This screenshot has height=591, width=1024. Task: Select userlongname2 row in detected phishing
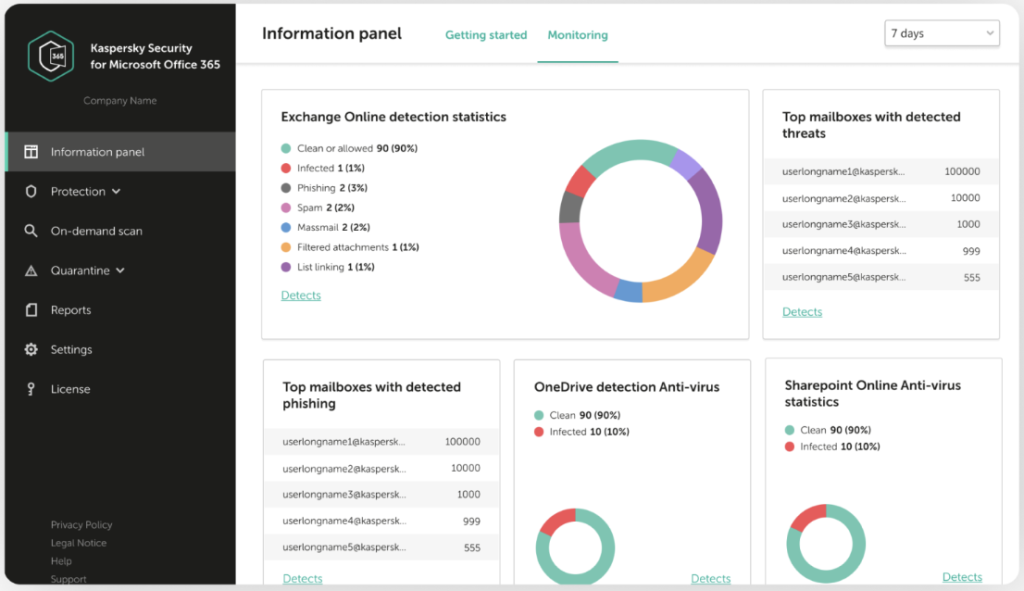[x=381, y=468]
